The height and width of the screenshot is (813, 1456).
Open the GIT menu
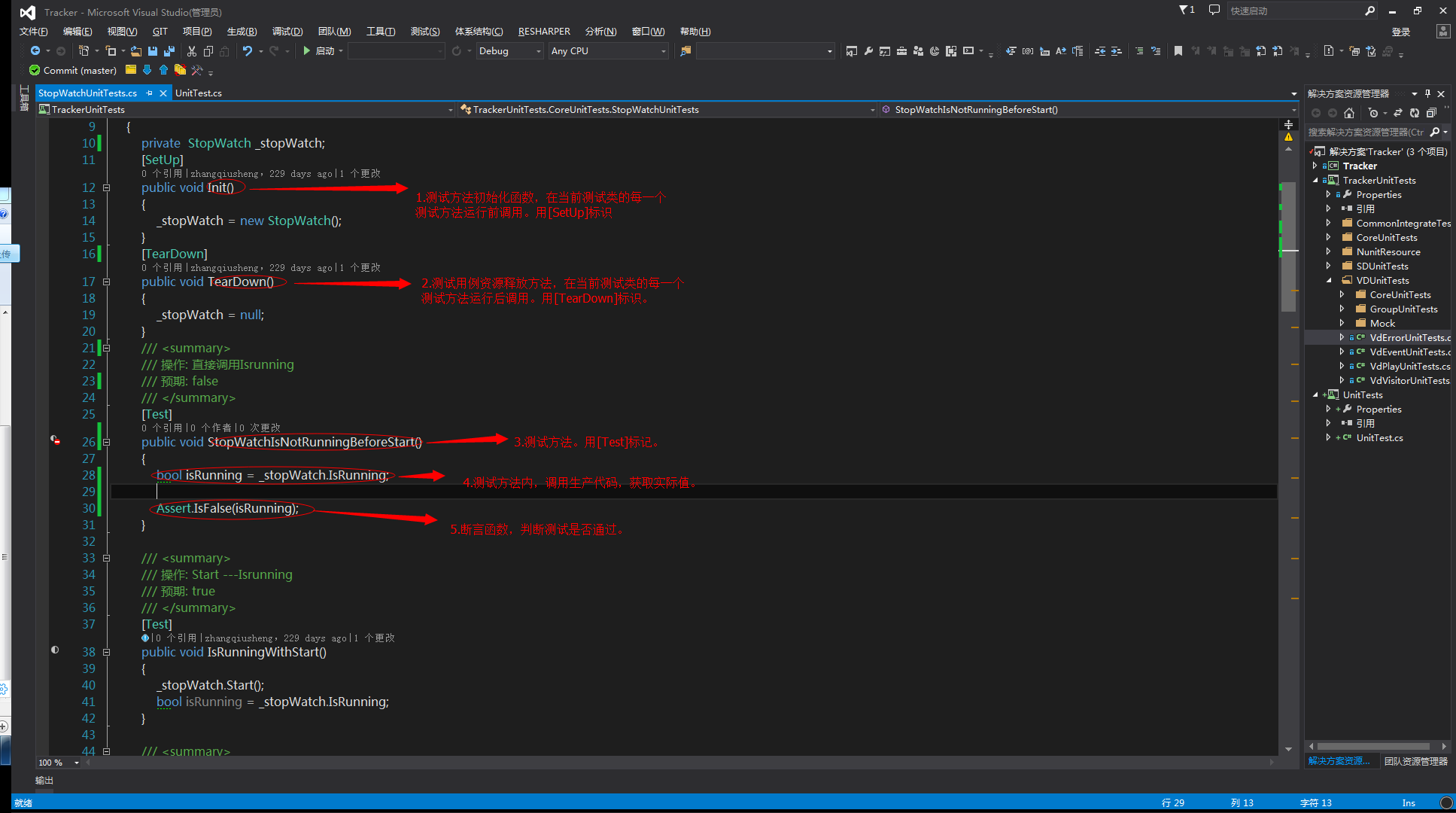point(160,31)
